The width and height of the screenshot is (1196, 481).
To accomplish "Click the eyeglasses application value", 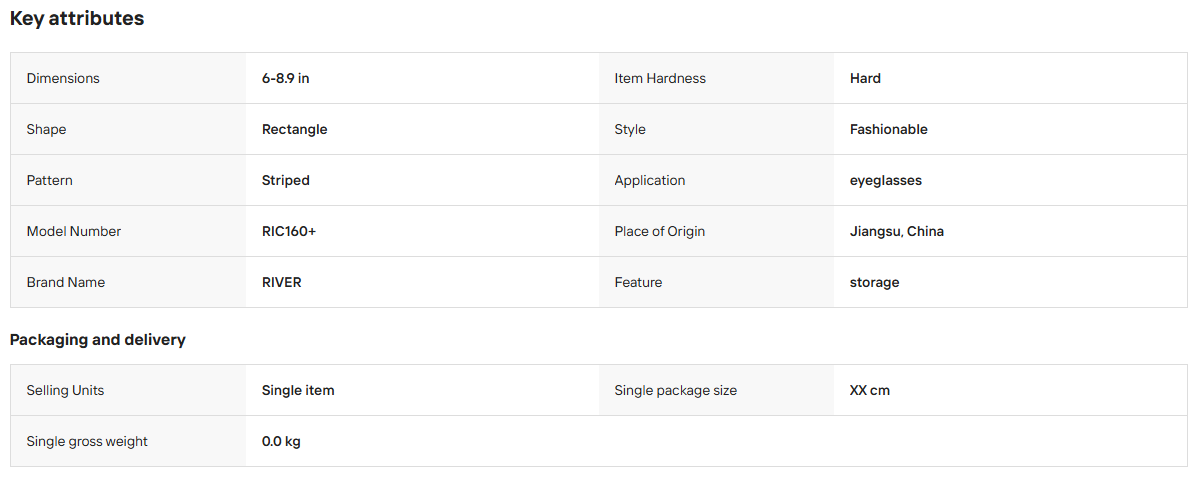I will click(886, 181).
